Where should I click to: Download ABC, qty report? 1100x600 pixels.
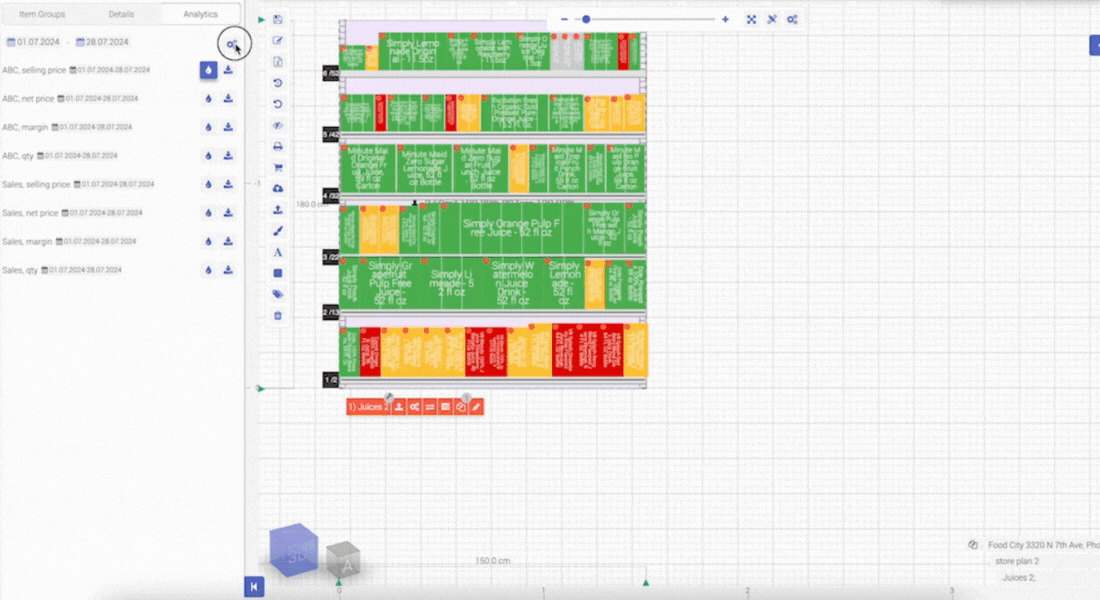click(x=228, y=156)
